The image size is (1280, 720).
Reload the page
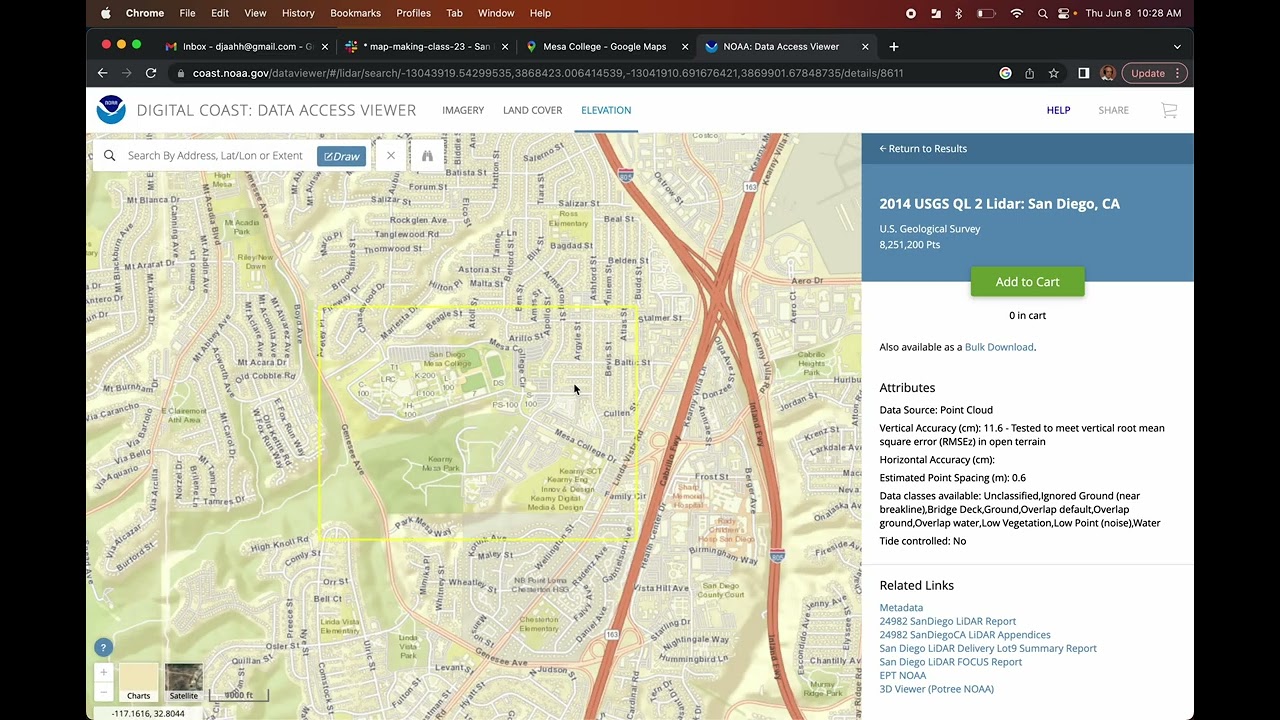(151, 73)
